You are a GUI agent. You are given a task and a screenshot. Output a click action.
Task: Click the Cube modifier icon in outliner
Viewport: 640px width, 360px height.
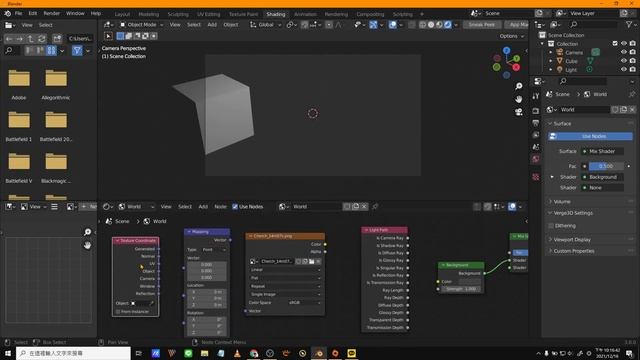coord(590,61)
